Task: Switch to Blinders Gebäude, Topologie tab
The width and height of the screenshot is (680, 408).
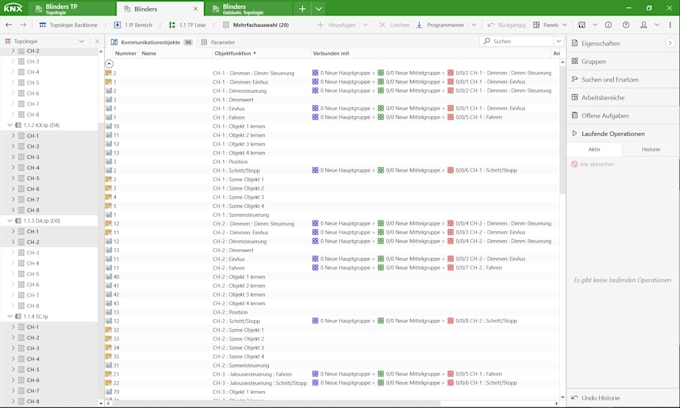Action: coord(248,8)
